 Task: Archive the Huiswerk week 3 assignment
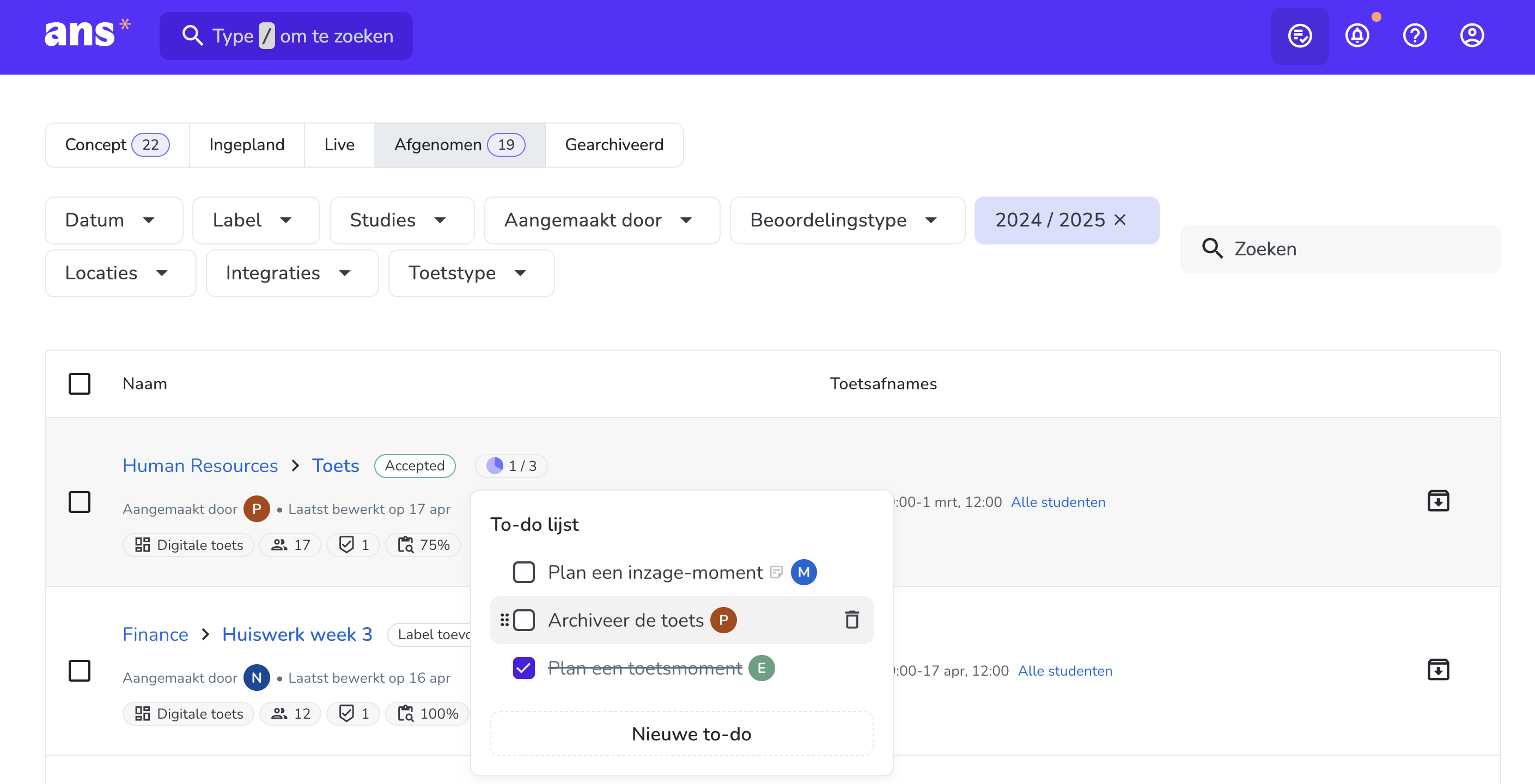click(x=1438, y=670)
